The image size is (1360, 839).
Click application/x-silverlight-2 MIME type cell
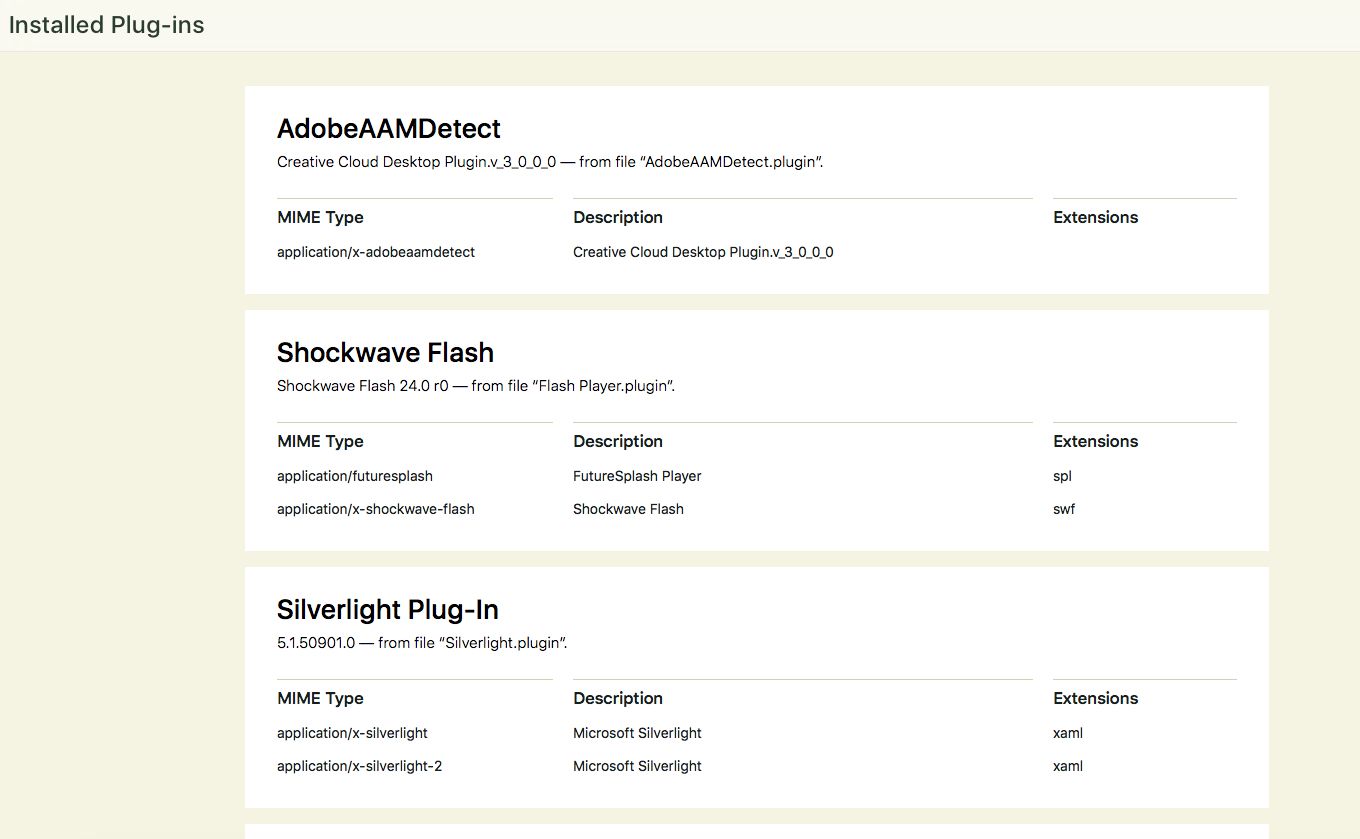[x=359, y=766]
